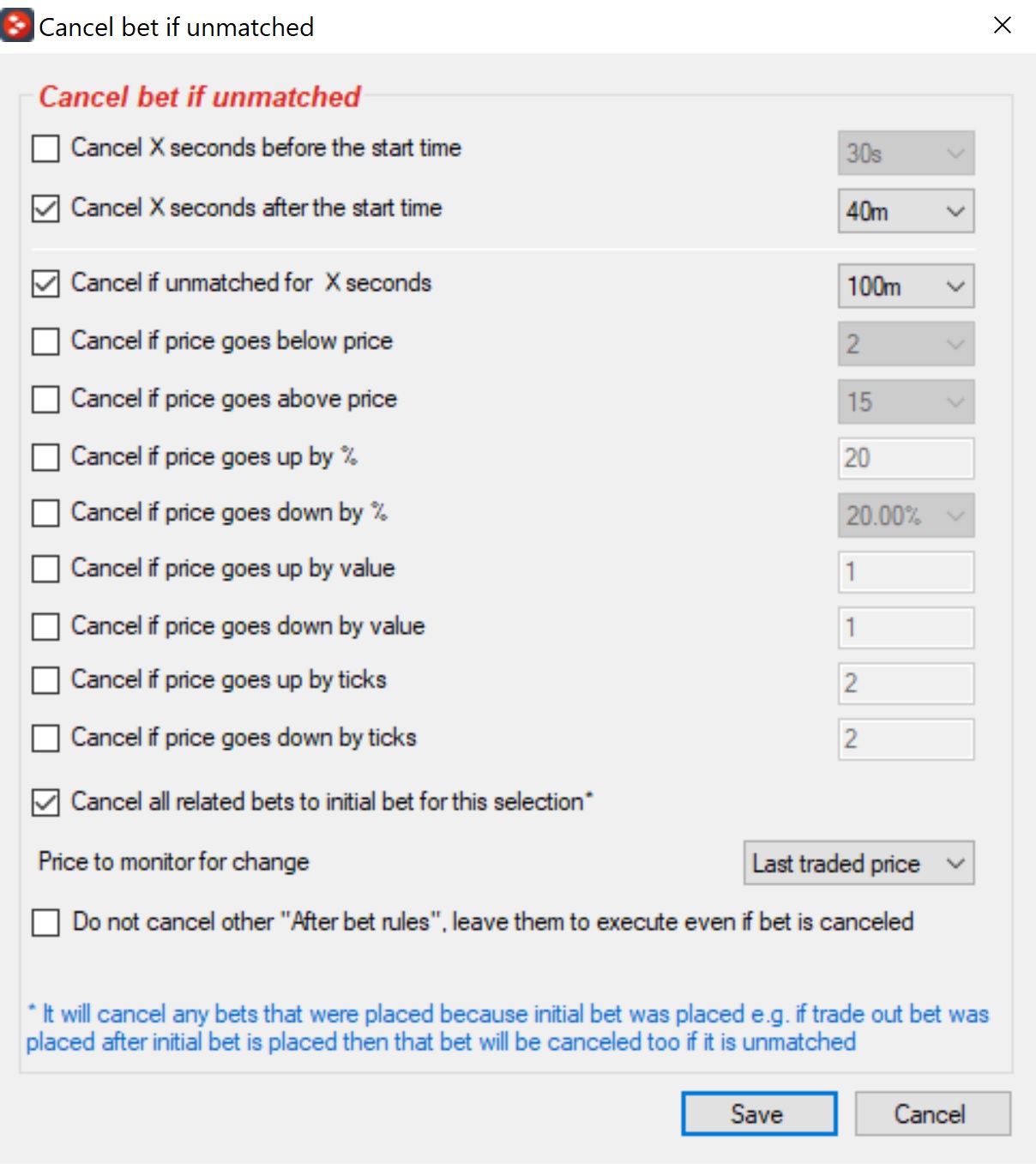
Task: Enable Cancel X seconds before start time
Action: pos(45,148)
